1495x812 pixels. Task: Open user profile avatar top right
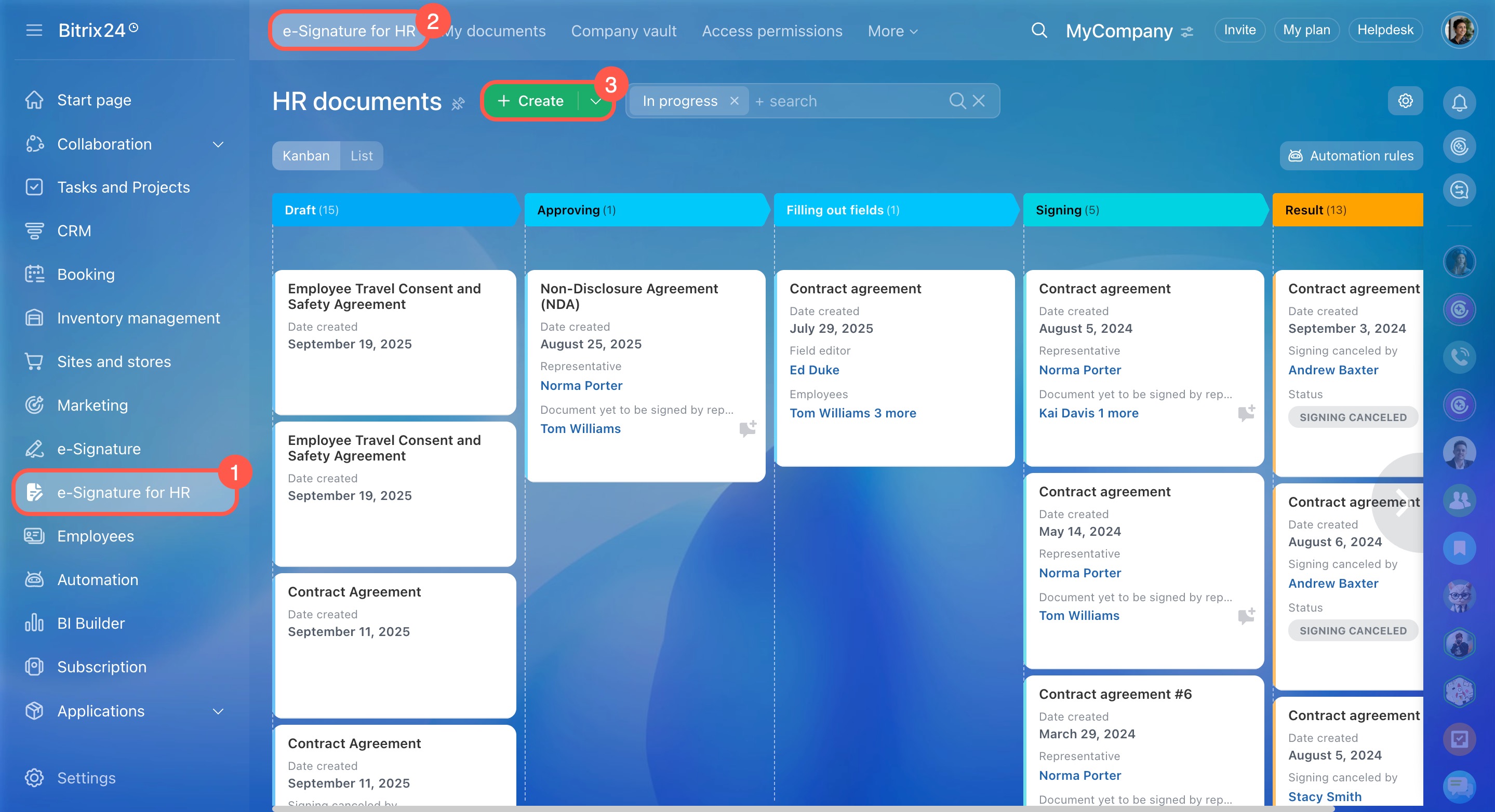click(1459, 30)
